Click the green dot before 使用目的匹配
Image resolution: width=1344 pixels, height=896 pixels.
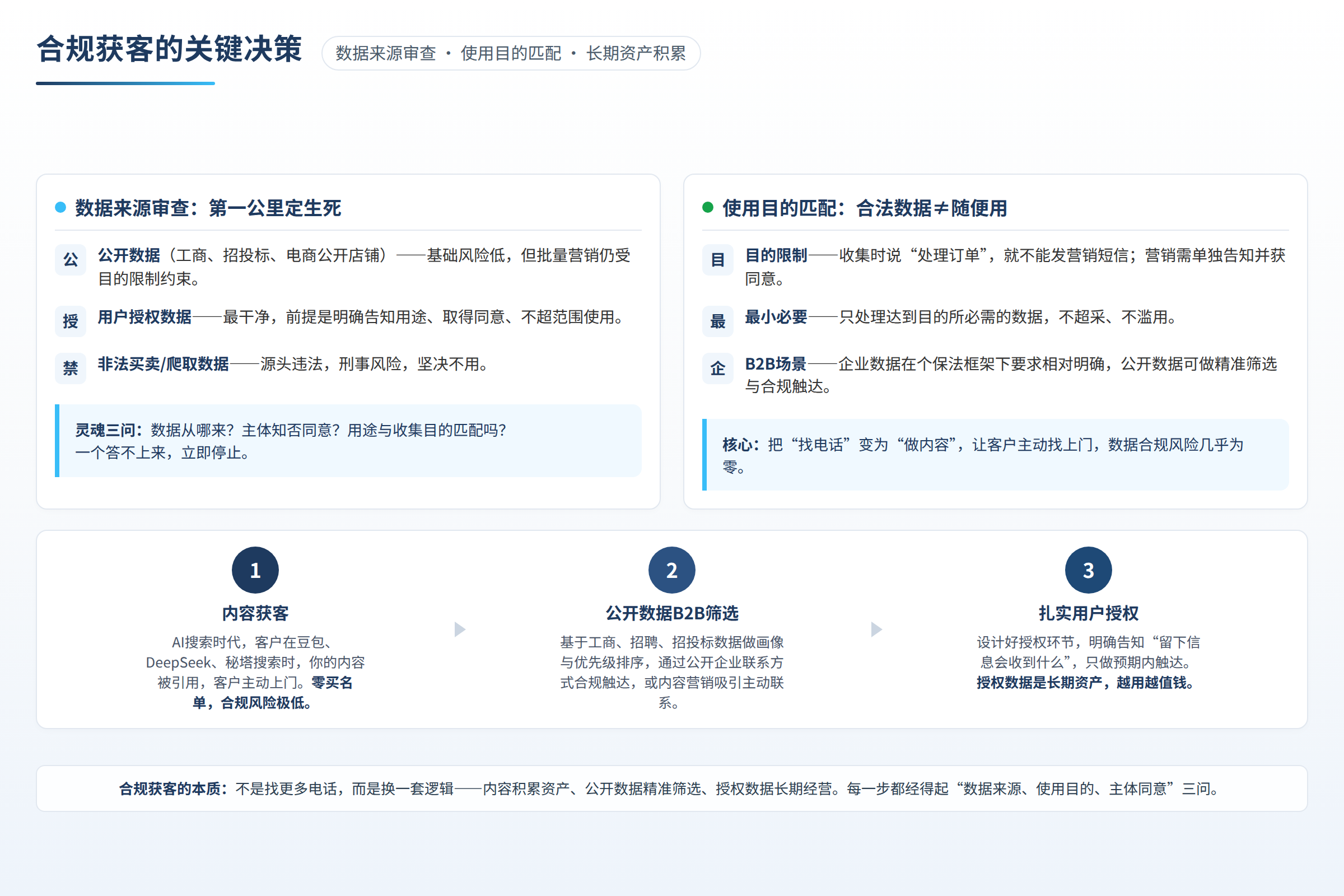pos(708,207)
